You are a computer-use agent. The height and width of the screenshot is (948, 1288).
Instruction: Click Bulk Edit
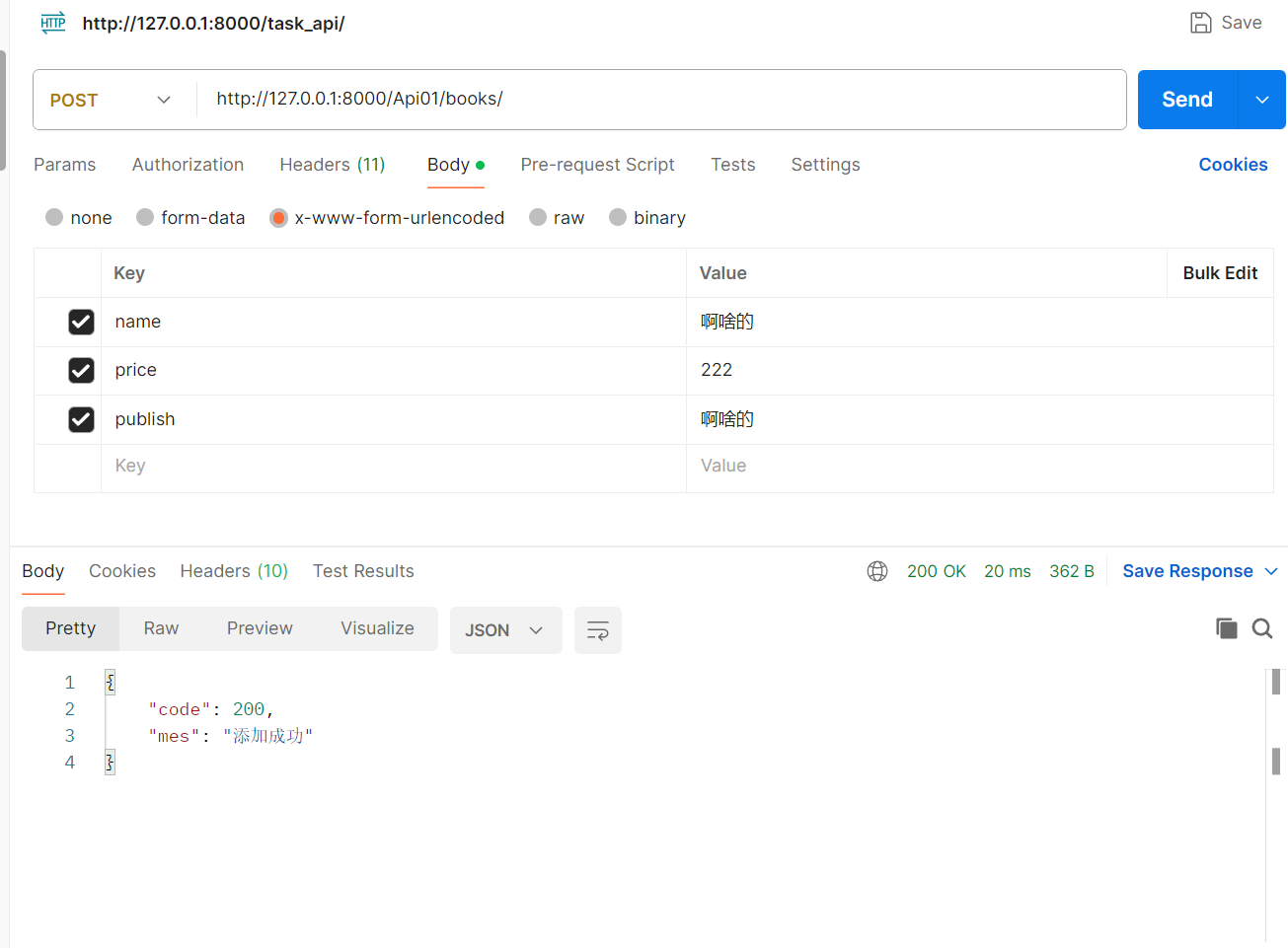click(x=1220, y=273)
